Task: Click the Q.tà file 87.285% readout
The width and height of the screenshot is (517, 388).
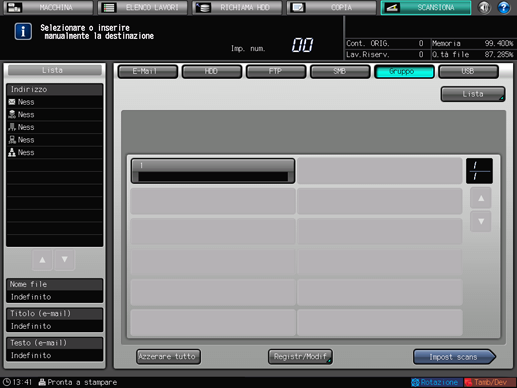Action: (x=473, y=54)
